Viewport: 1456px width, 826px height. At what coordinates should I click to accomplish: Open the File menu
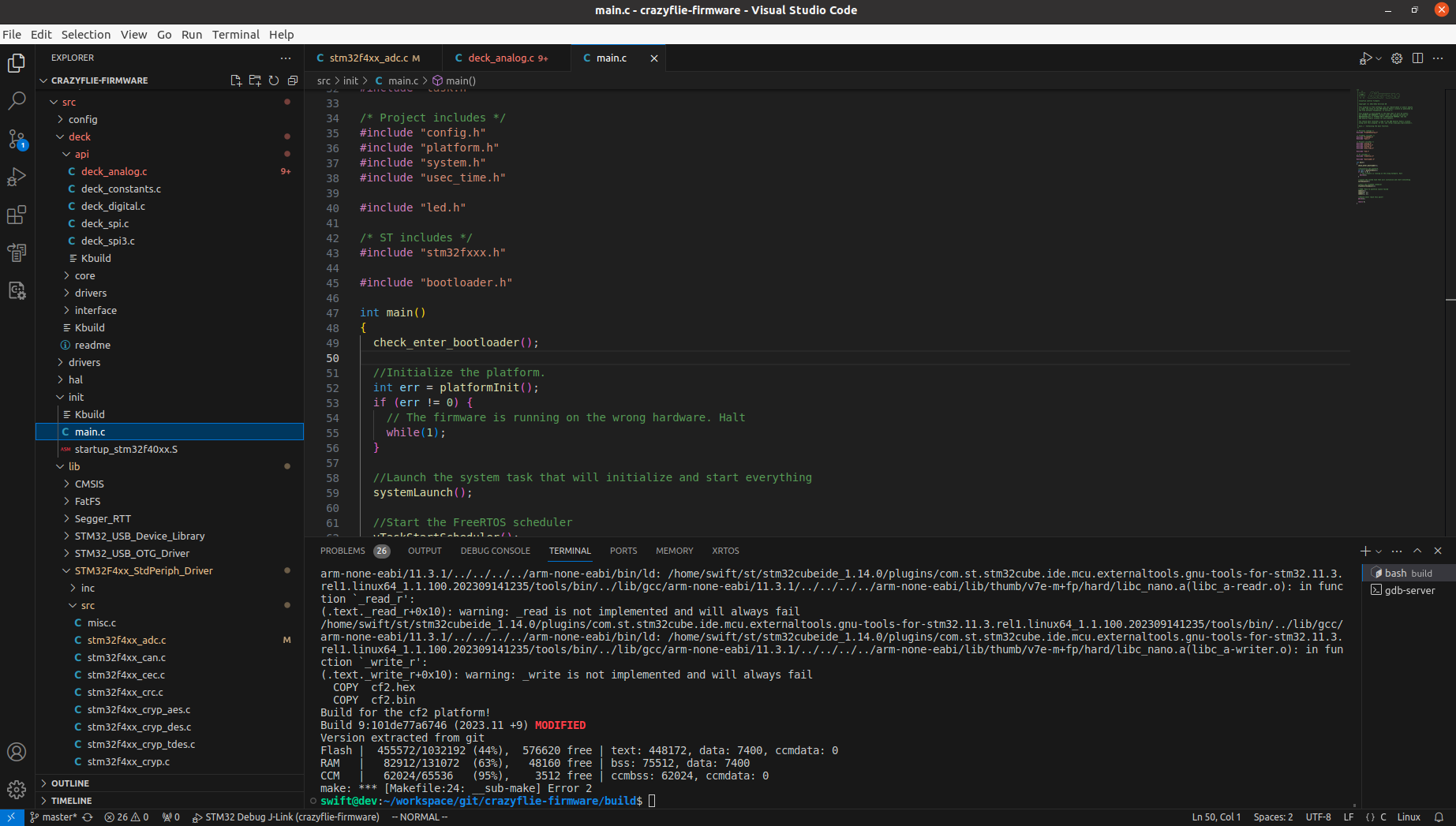[x=12, y=35]
